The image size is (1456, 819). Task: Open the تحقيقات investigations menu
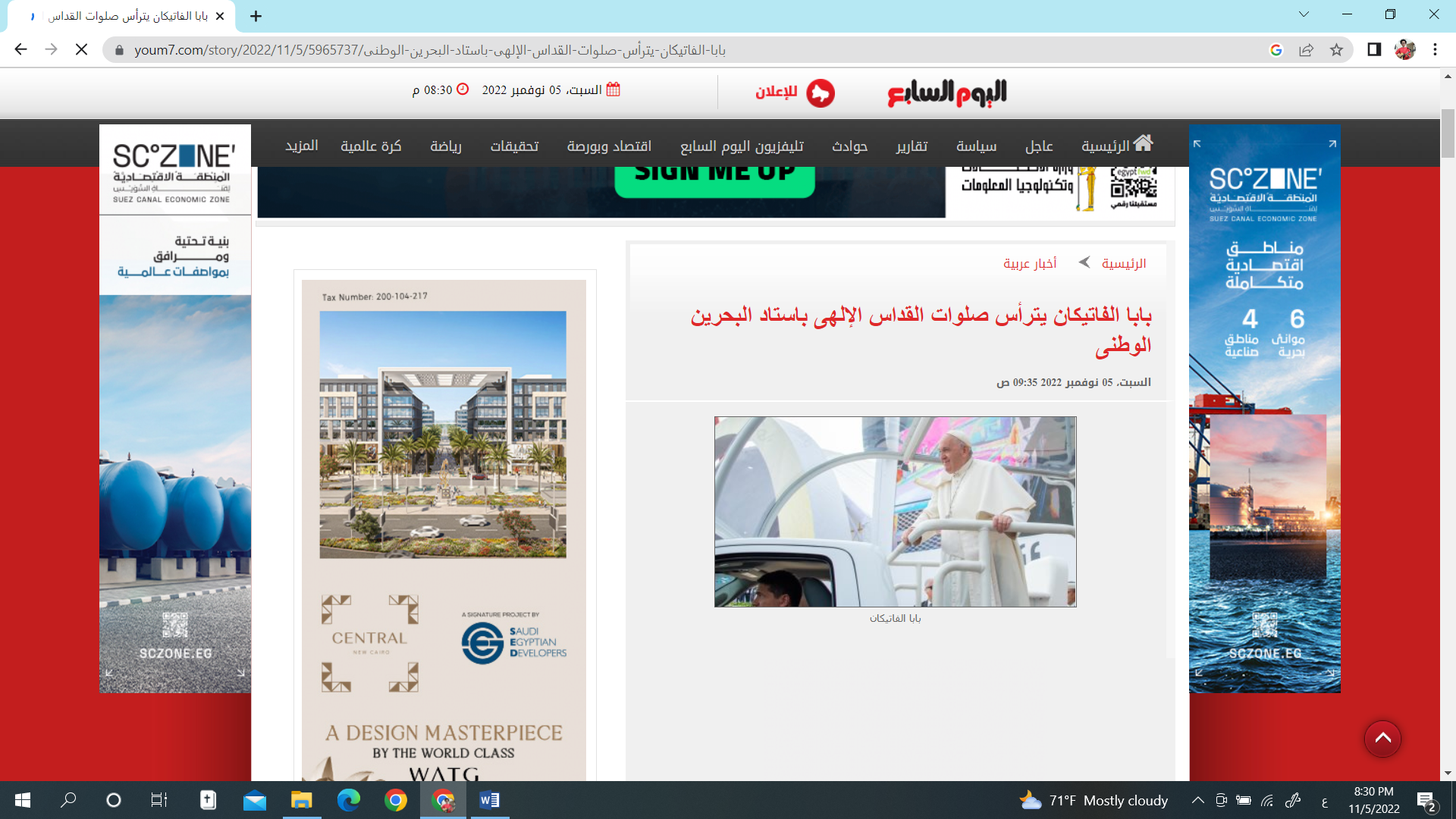point(514,146)
